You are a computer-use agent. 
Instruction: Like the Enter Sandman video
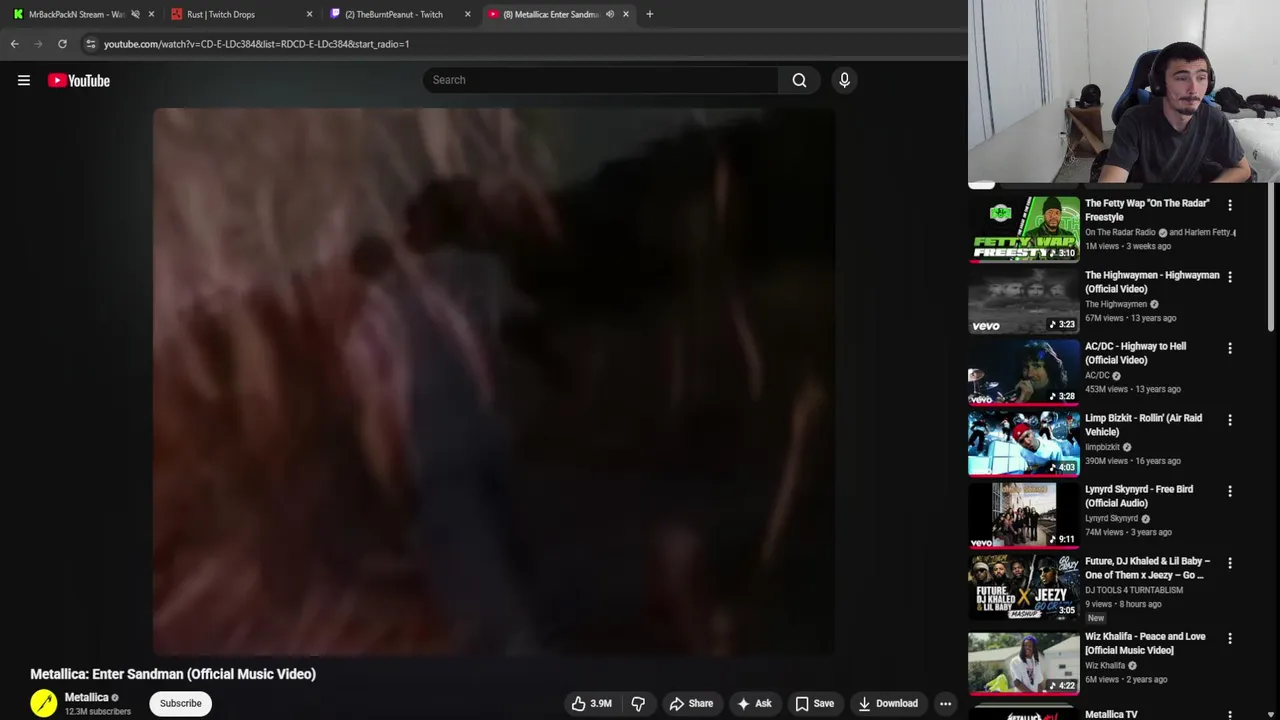pyautogui.click(x=591, y=703)
